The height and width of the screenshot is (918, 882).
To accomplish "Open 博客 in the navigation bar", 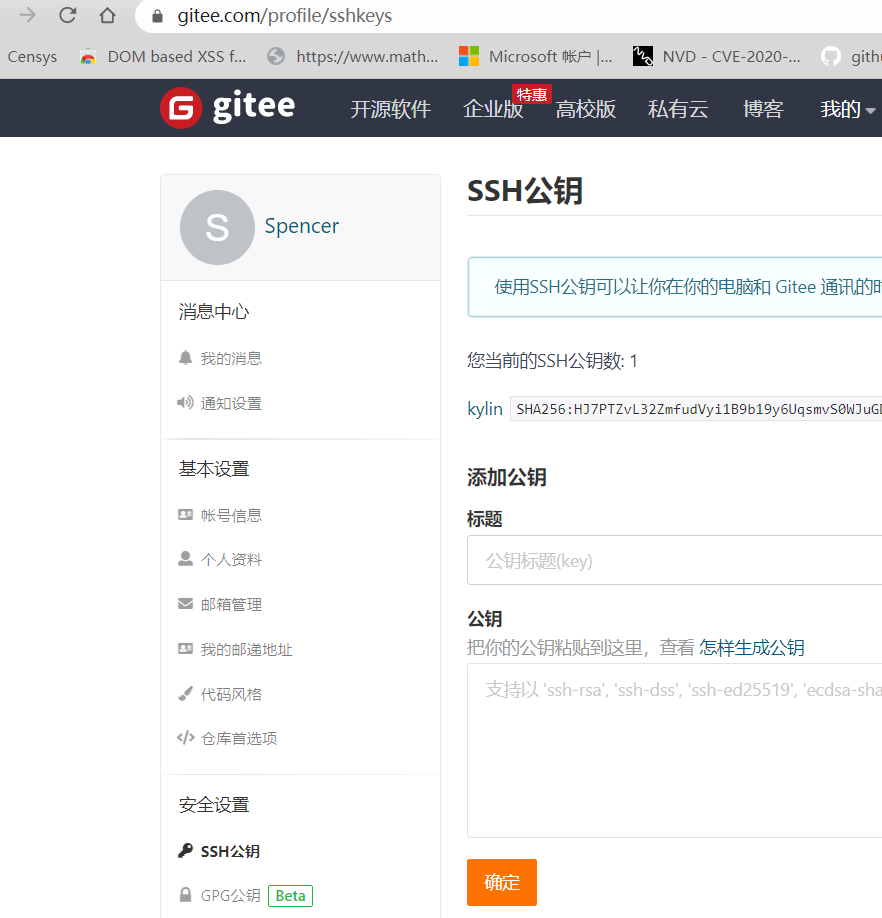I will [763, 109].
